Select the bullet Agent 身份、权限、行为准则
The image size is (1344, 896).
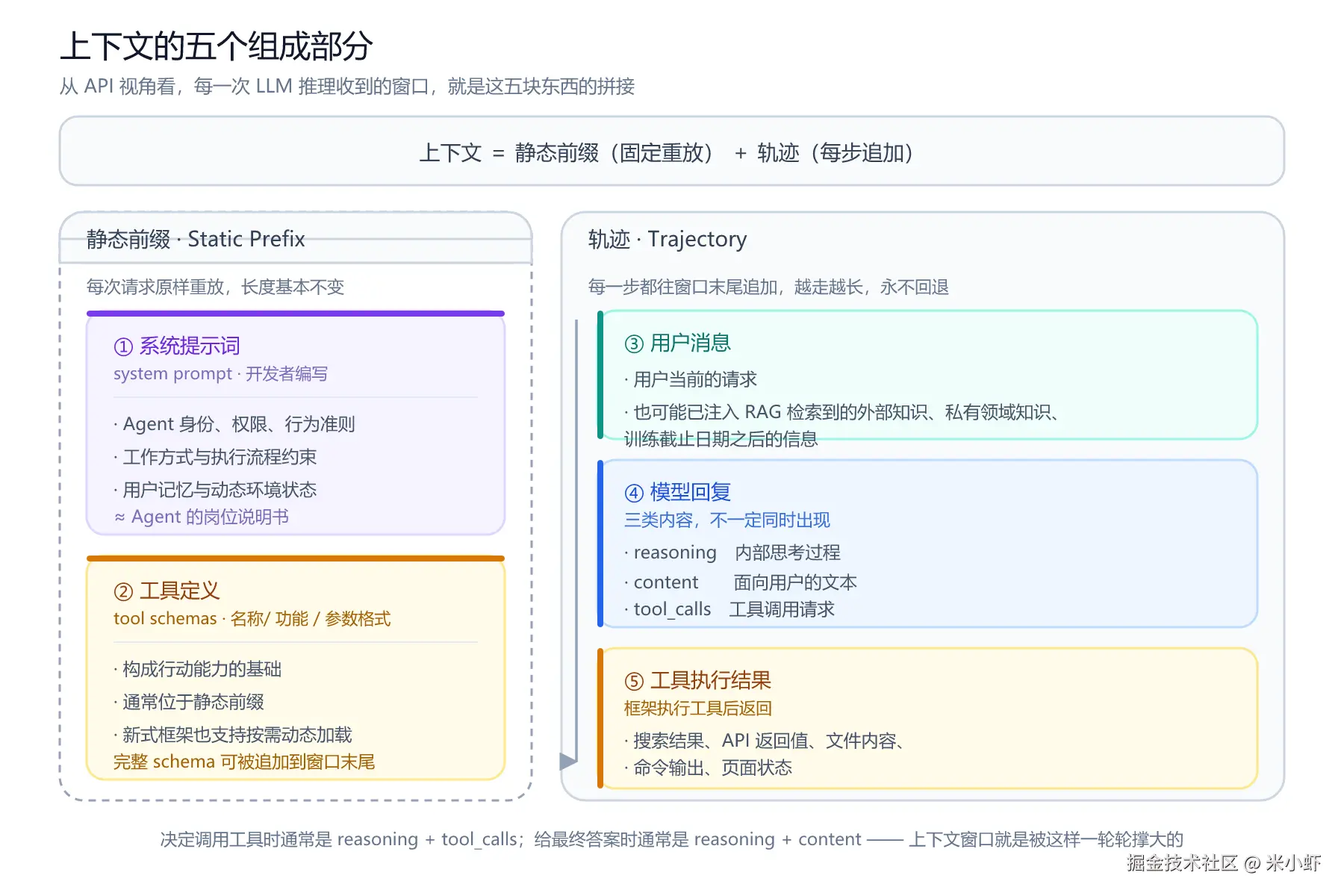(234, 424)
